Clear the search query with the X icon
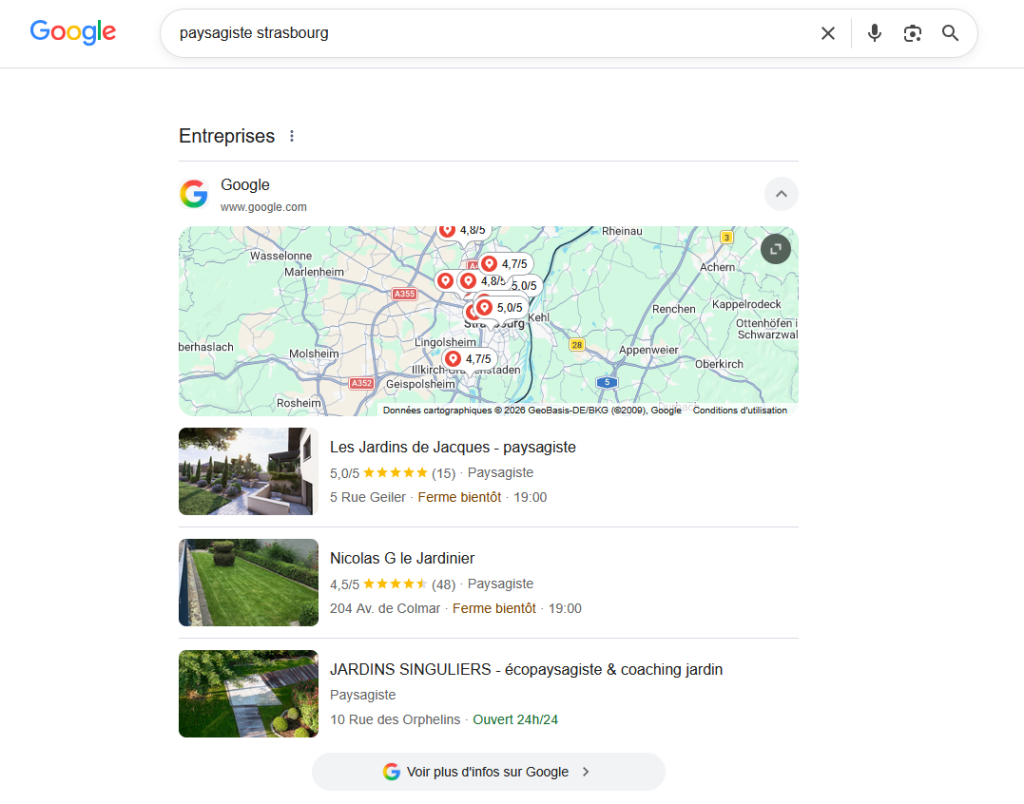1024x804 pixels. click(827, 33)
